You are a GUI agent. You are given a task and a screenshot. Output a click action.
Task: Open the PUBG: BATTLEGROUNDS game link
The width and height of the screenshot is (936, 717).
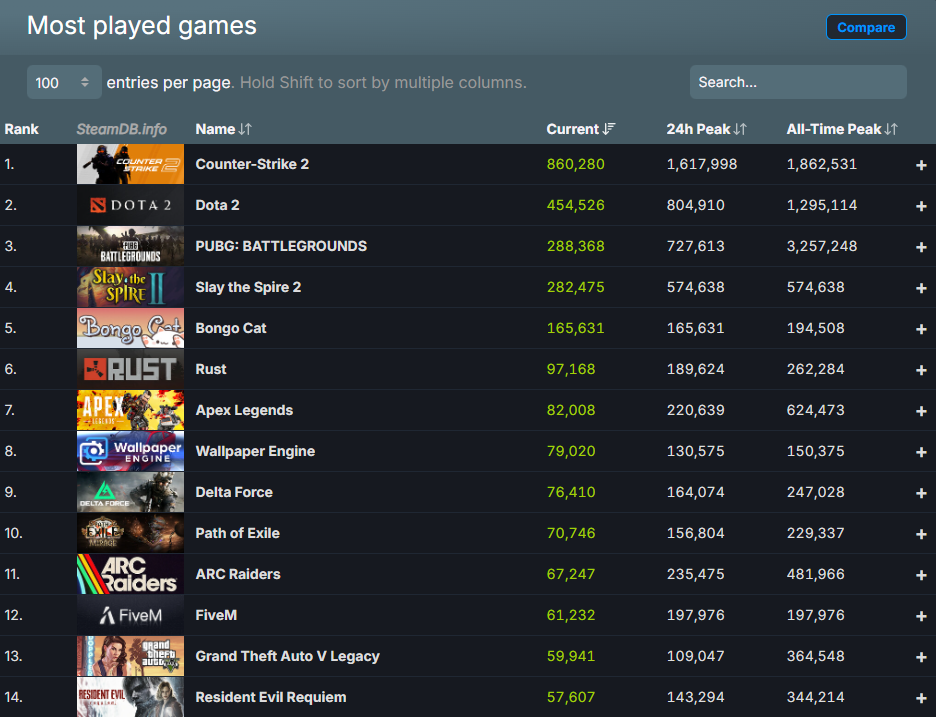281,246
